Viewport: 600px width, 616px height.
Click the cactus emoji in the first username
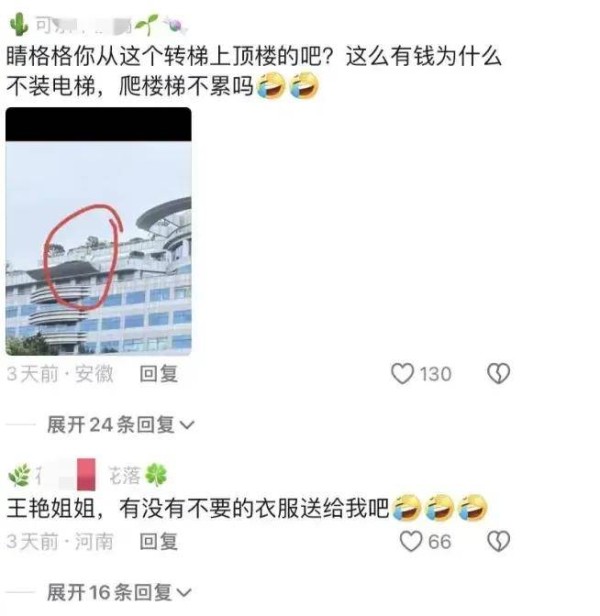(x=18, y=24)
